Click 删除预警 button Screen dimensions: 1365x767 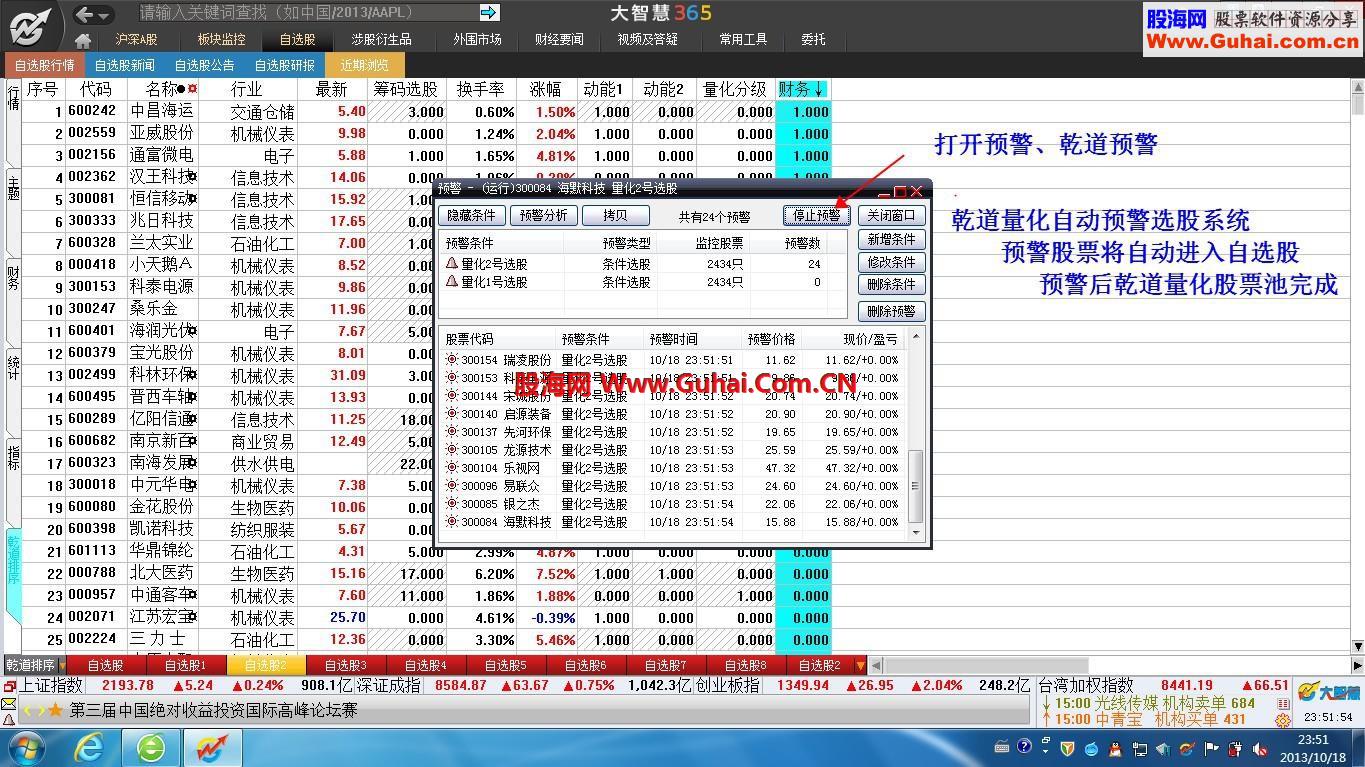[x=891, y=311]
